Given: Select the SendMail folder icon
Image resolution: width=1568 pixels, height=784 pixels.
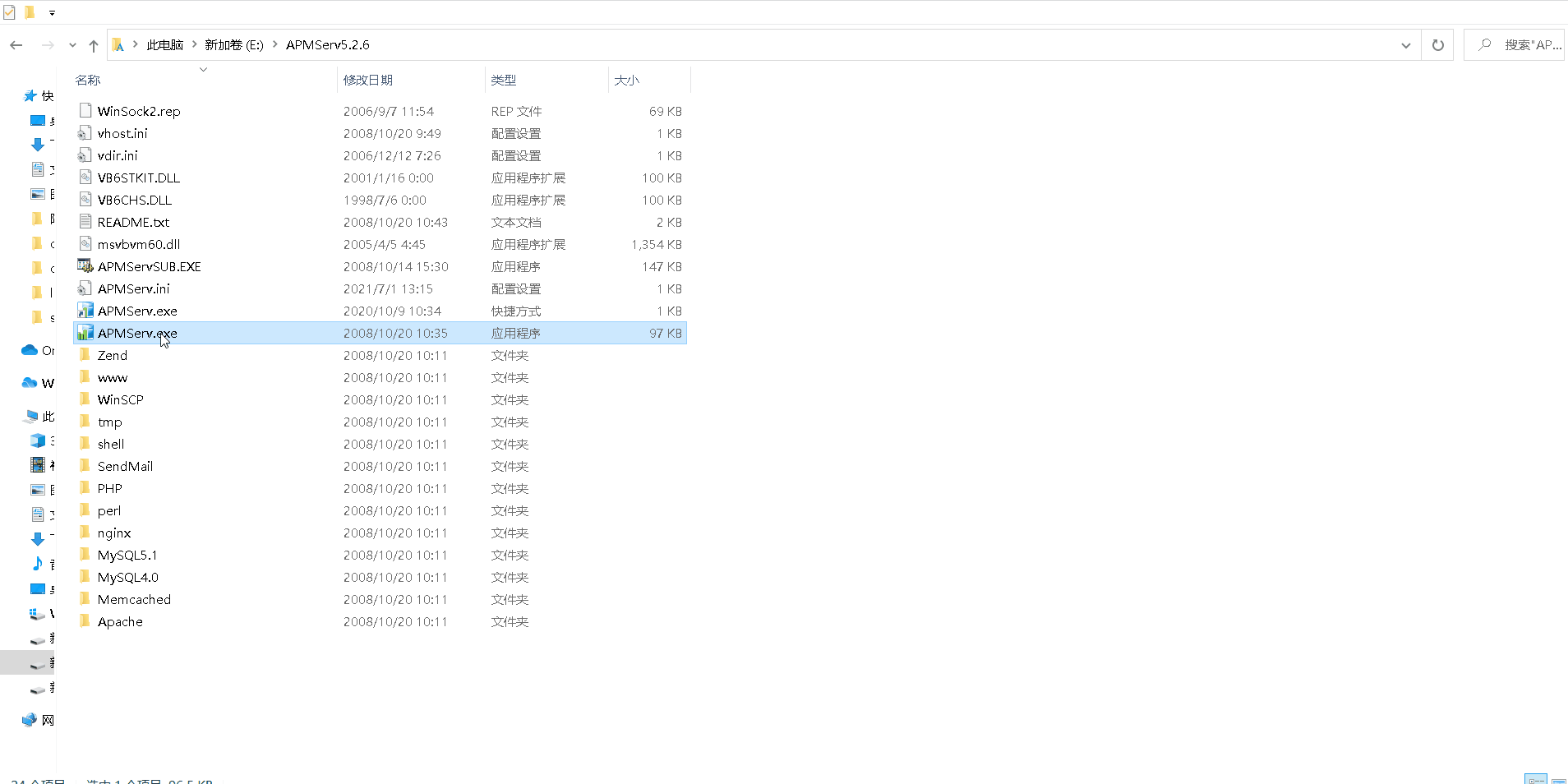Looking at the screenshot, I should [85, 465].
